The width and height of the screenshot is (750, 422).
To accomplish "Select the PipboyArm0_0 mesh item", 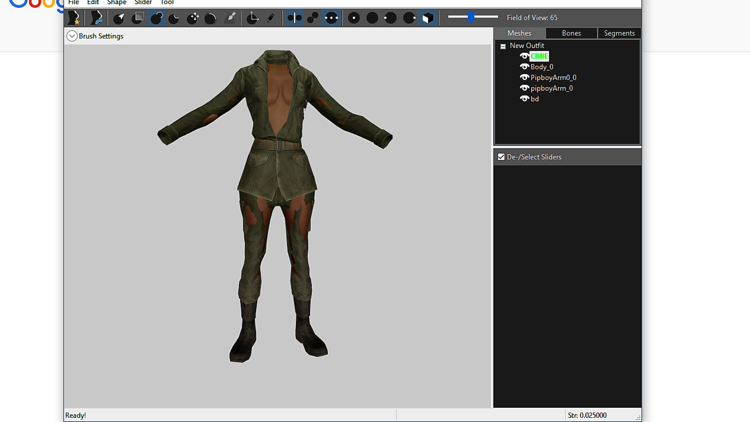I will 553,78.
